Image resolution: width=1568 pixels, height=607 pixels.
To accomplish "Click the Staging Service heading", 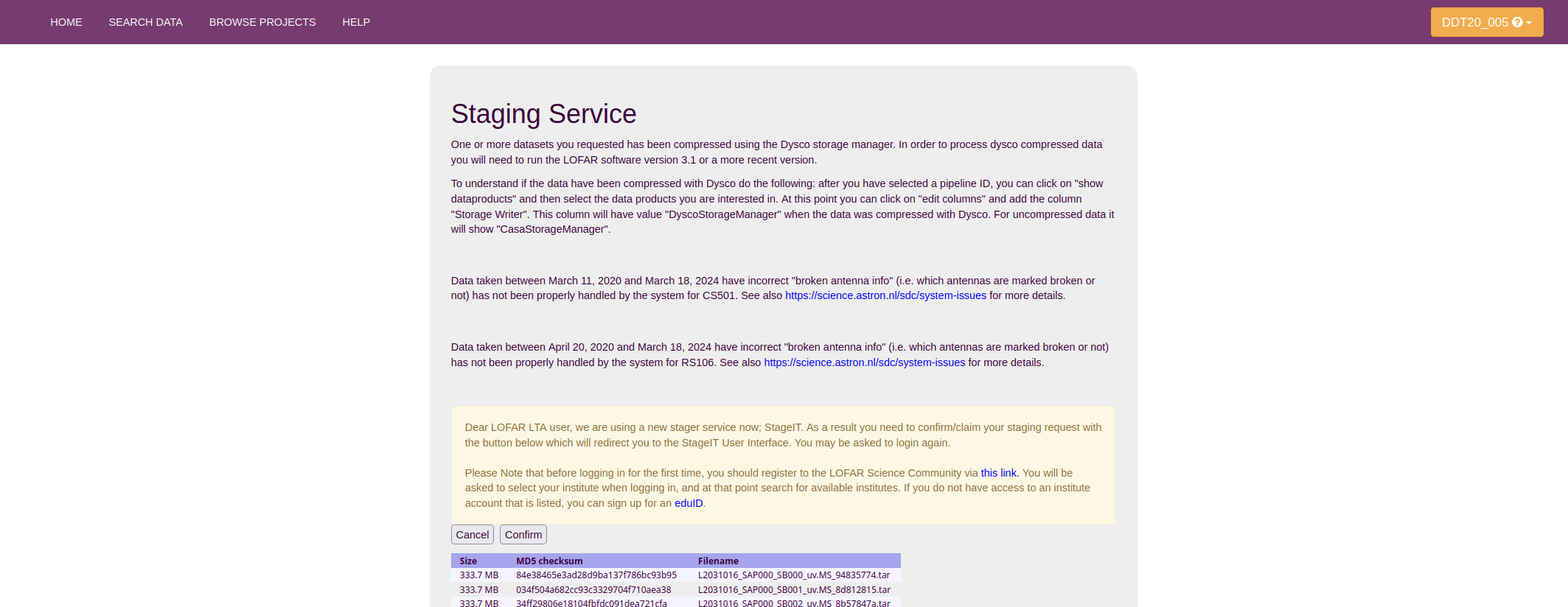I will [x=543, y=114].
